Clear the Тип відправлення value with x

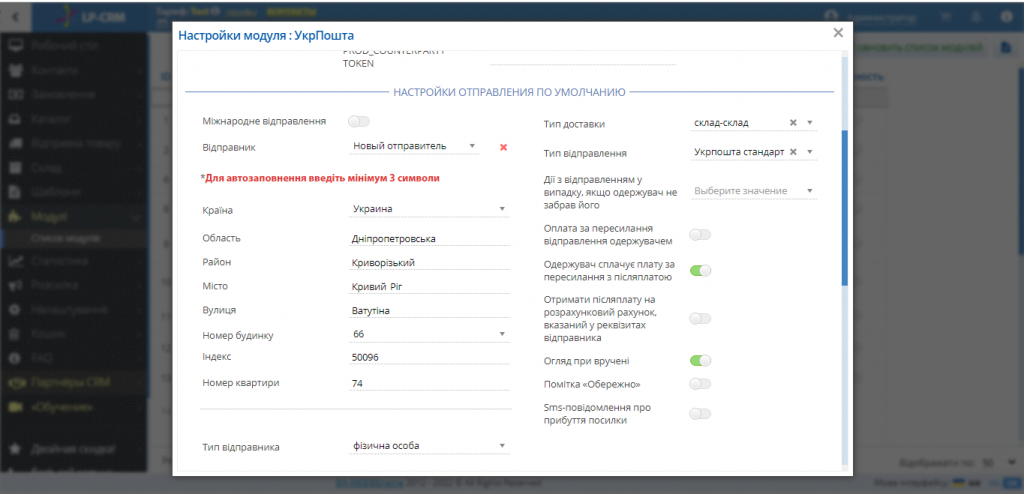click(793, 152)
